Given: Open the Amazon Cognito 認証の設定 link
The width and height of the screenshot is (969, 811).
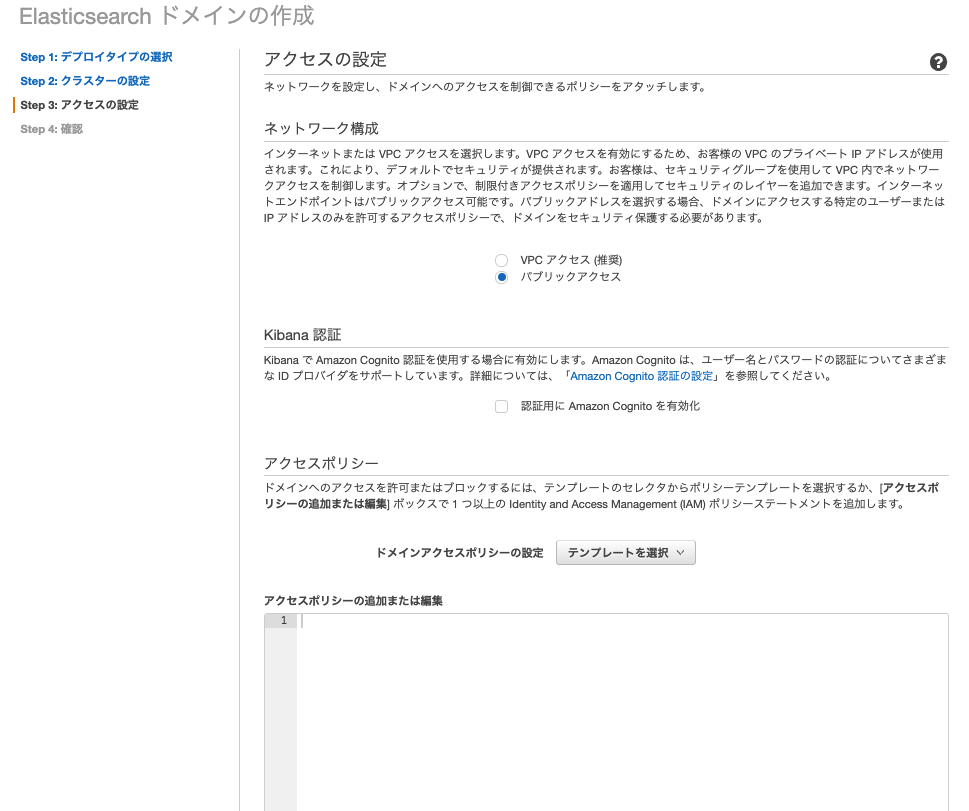Looking at the screenshot, I should click(x=641, y=376).
